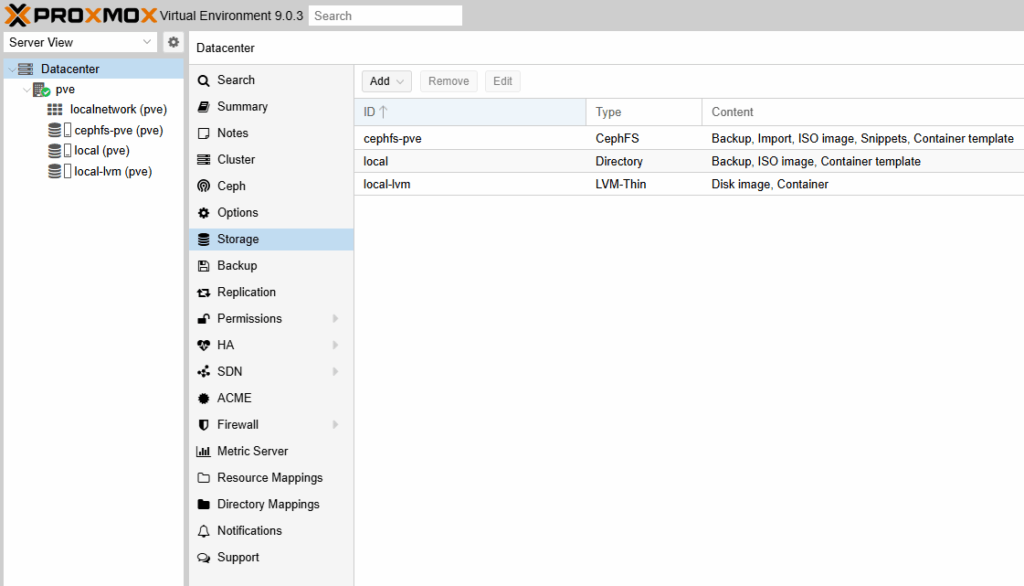This screenshot has height=586, width=1024.
Task: Open the Backup menu item
Action: [x=237, y=266]
